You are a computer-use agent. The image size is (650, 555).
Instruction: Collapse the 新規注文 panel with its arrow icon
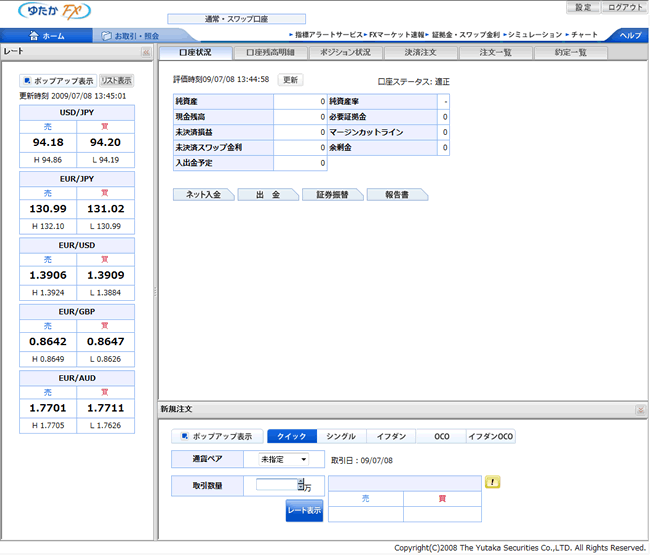(x=640, y=410)
